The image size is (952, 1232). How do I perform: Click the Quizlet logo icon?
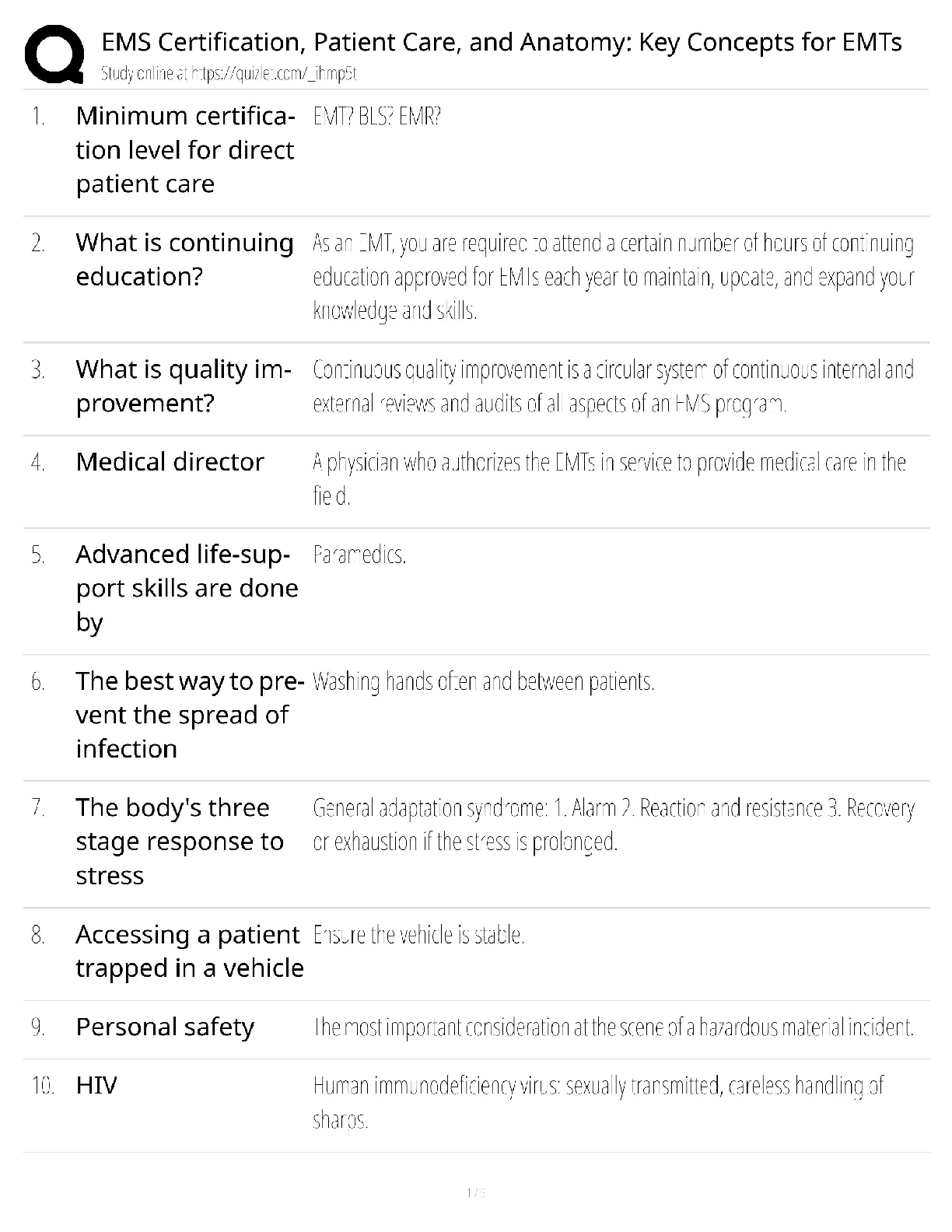(x=54, y=53)
